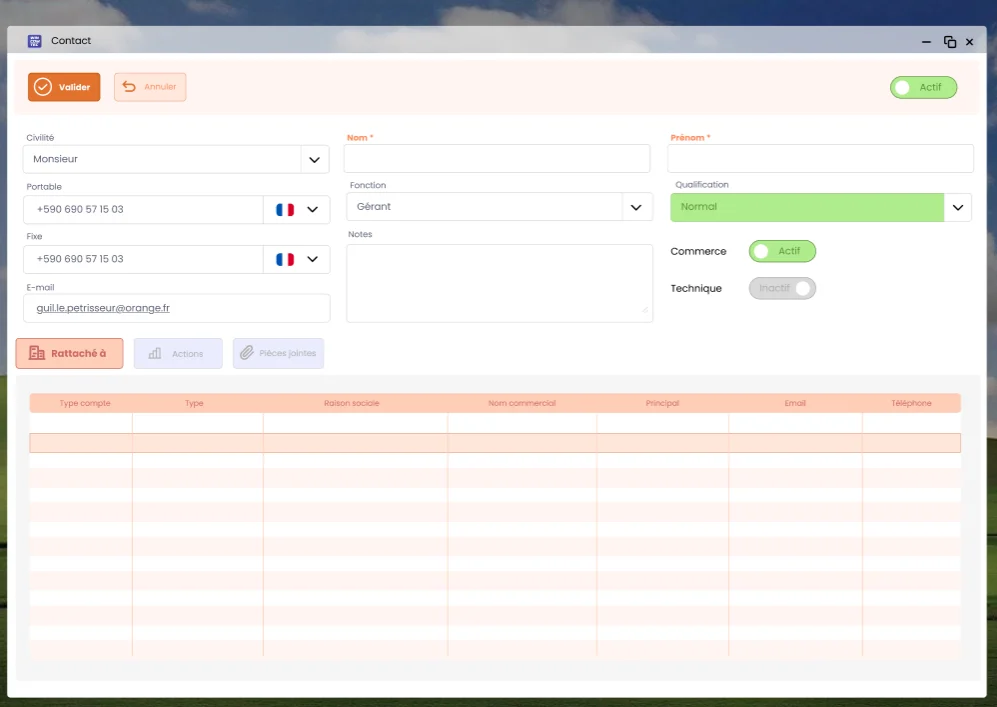Open the Civilité dropdown
This screenshot has height=707, width=997.
click(x=314, y=160)
